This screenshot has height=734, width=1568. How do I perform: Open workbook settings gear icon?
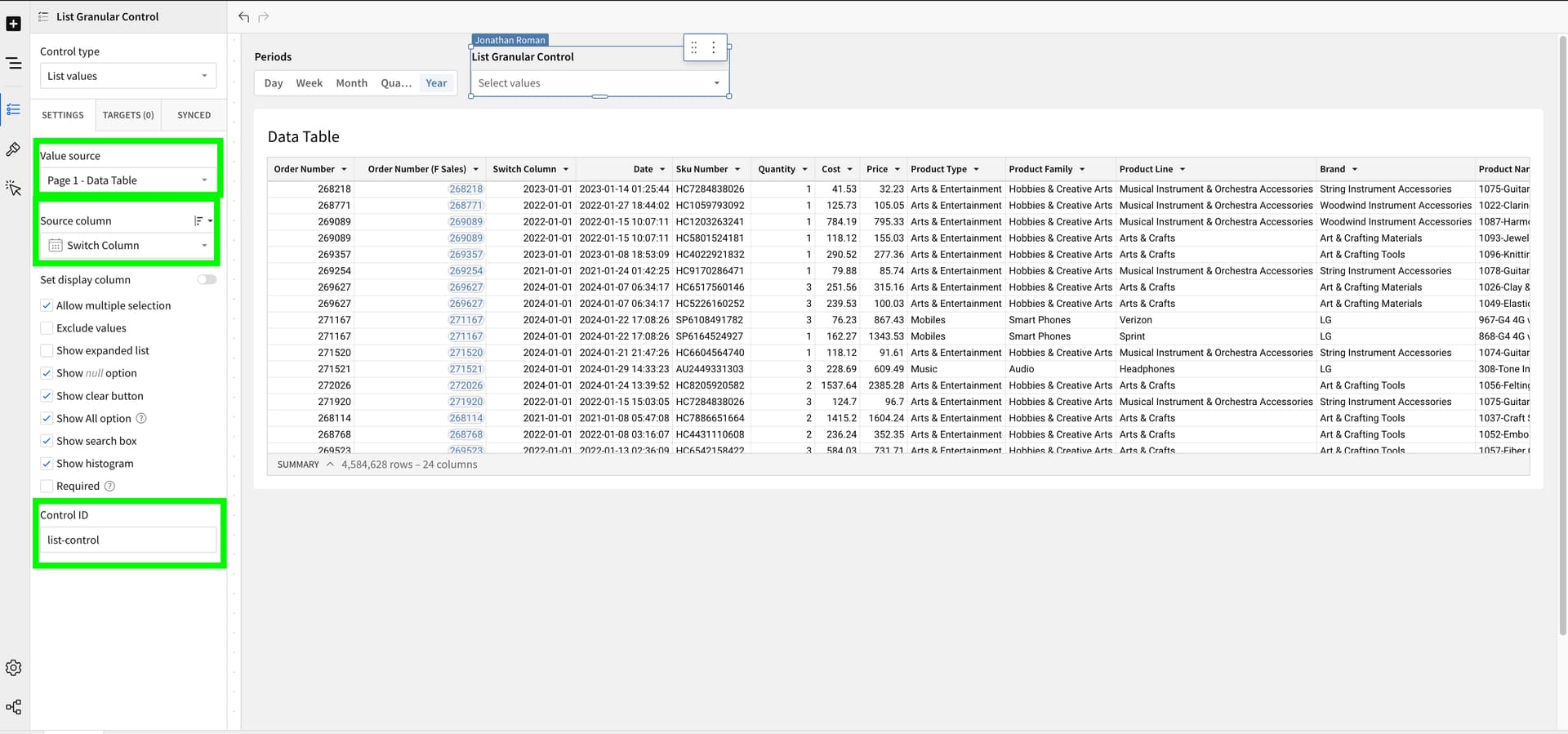click(13, 668)
